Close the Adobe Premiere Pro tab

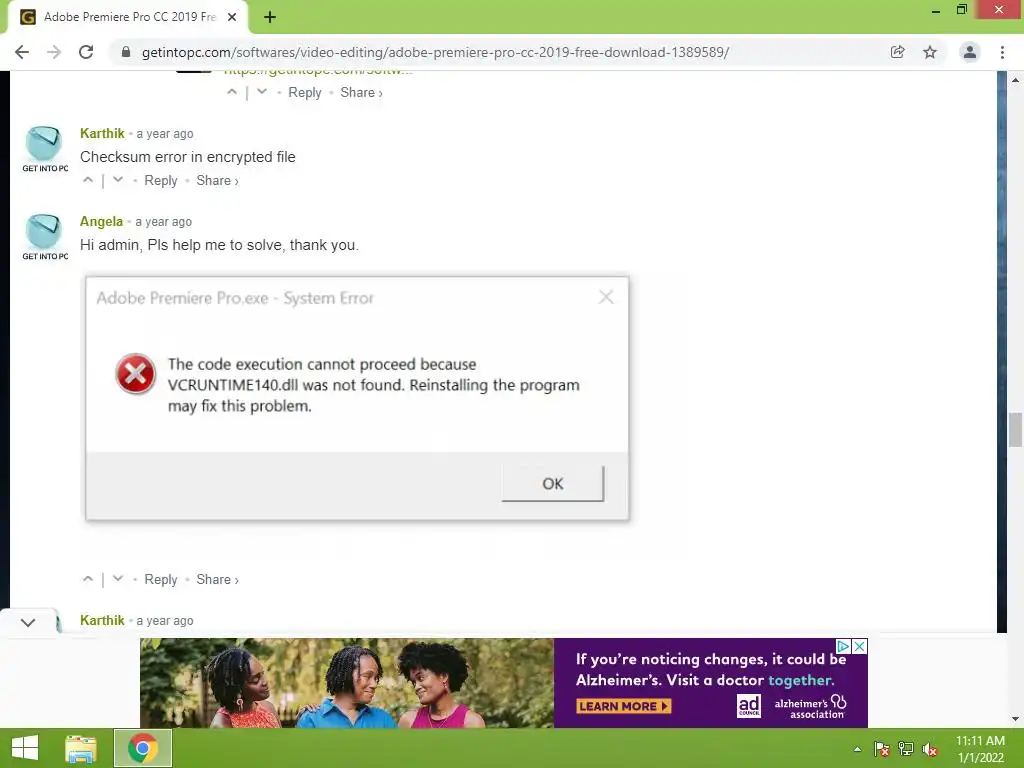(232, 17)
